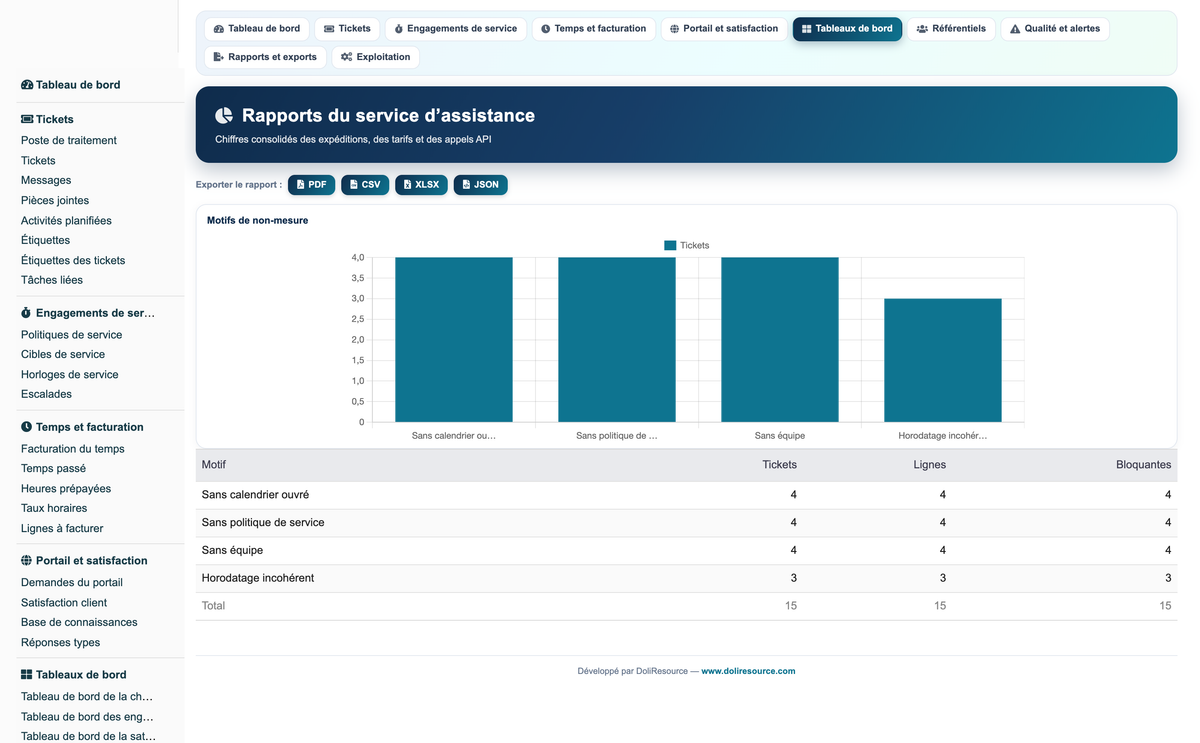
Task: Click the CSV file icon in the export row
Action: tap(354, 185)
